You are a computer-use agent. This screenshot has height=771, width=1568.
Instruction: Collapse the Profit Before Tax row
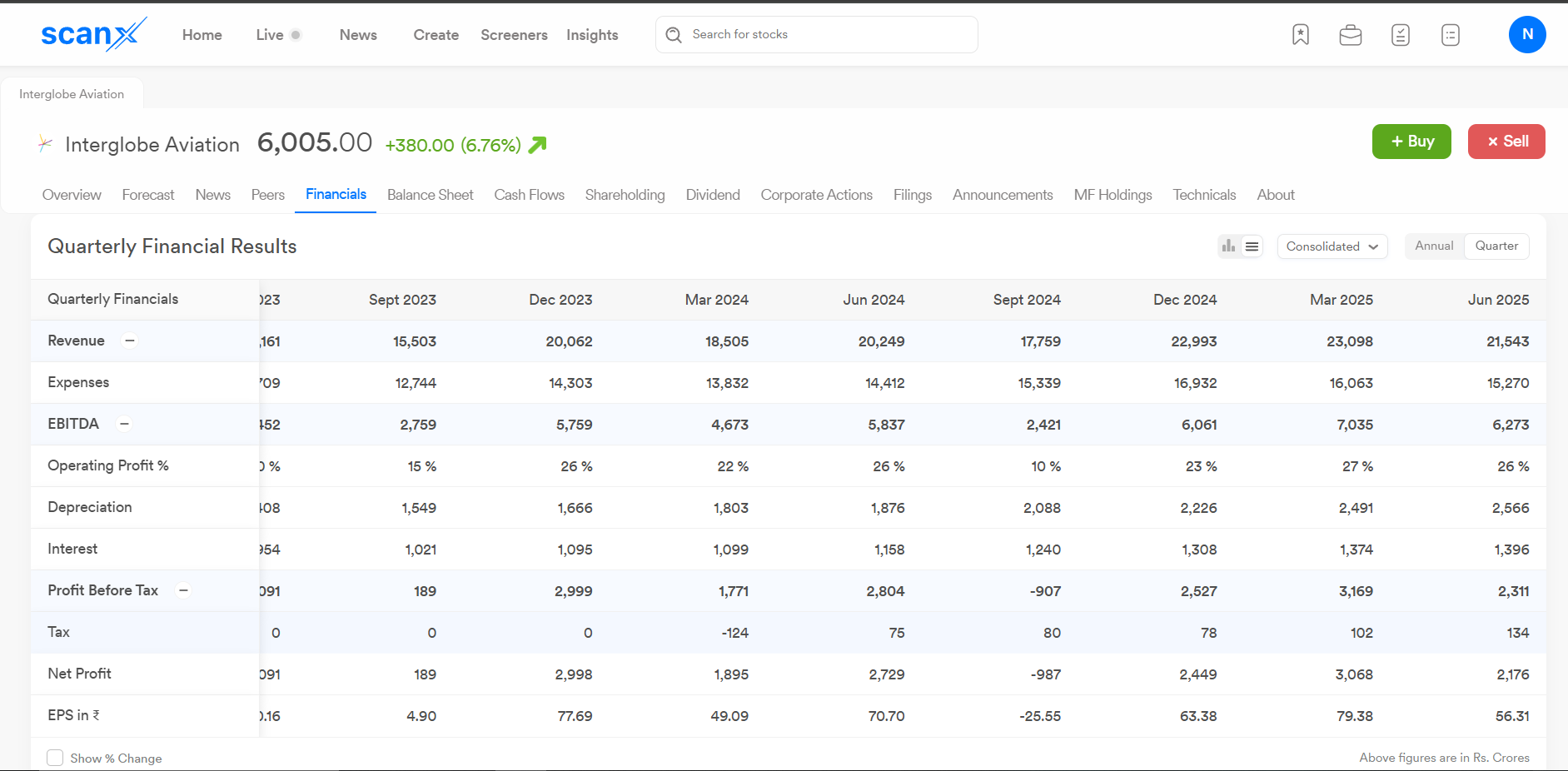pos(183,590)
